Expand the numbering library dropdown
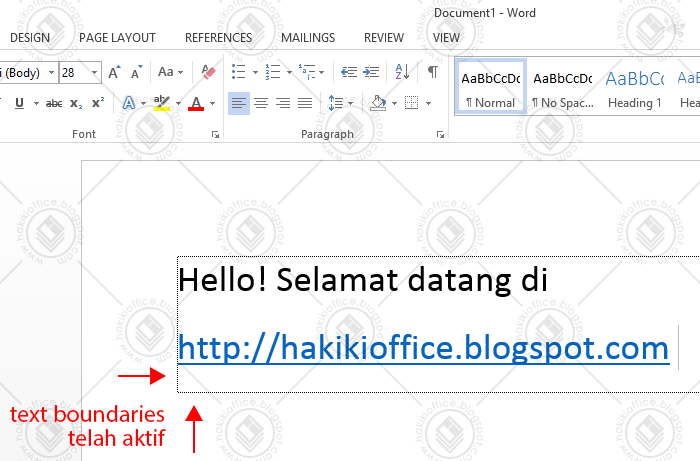The image size is (700, 461). (289, 72)
